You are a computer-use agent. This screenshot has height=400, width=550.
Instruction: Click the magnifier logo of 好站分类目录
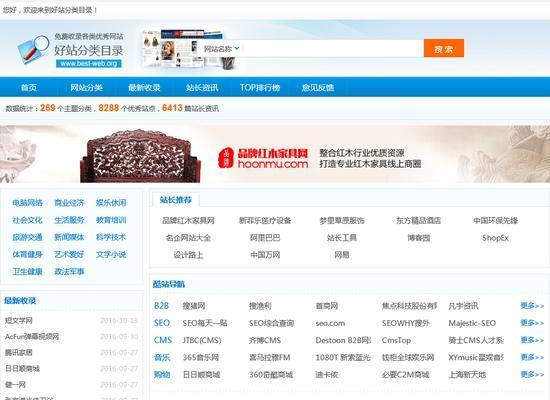pos(33,49)
